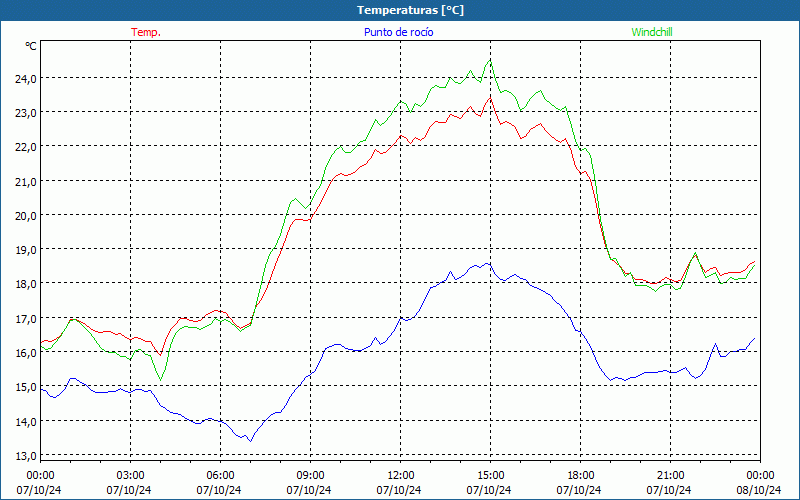Click the 09:00 time axis label
The image size is (800, 500).
pyautogui.click(x=310, y=476)
